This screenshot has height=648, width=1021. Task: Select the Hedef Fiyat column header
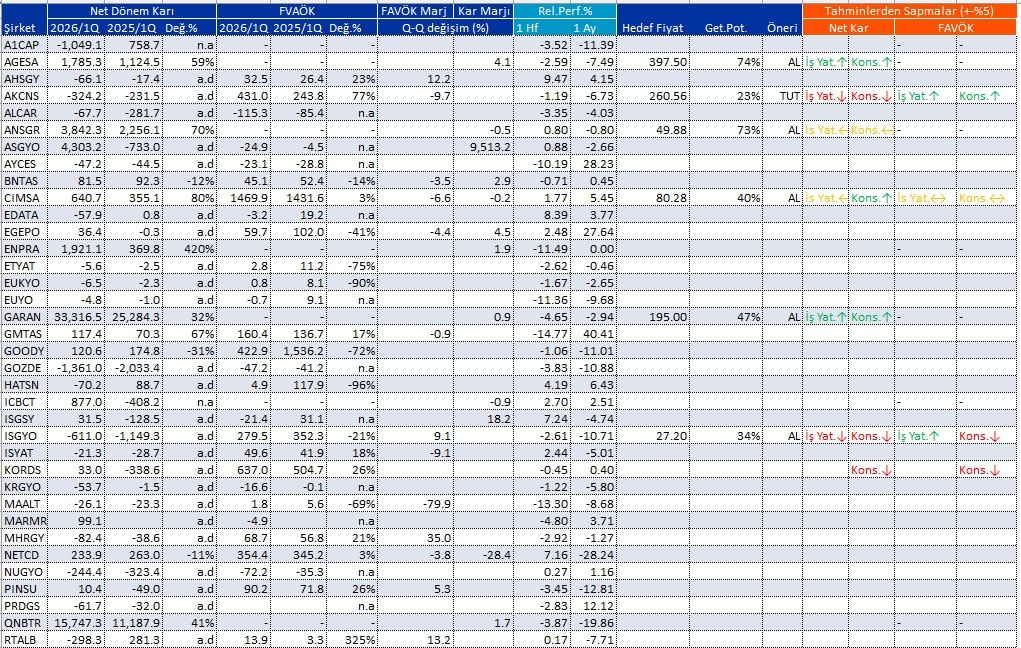click(x=652, y=28)
